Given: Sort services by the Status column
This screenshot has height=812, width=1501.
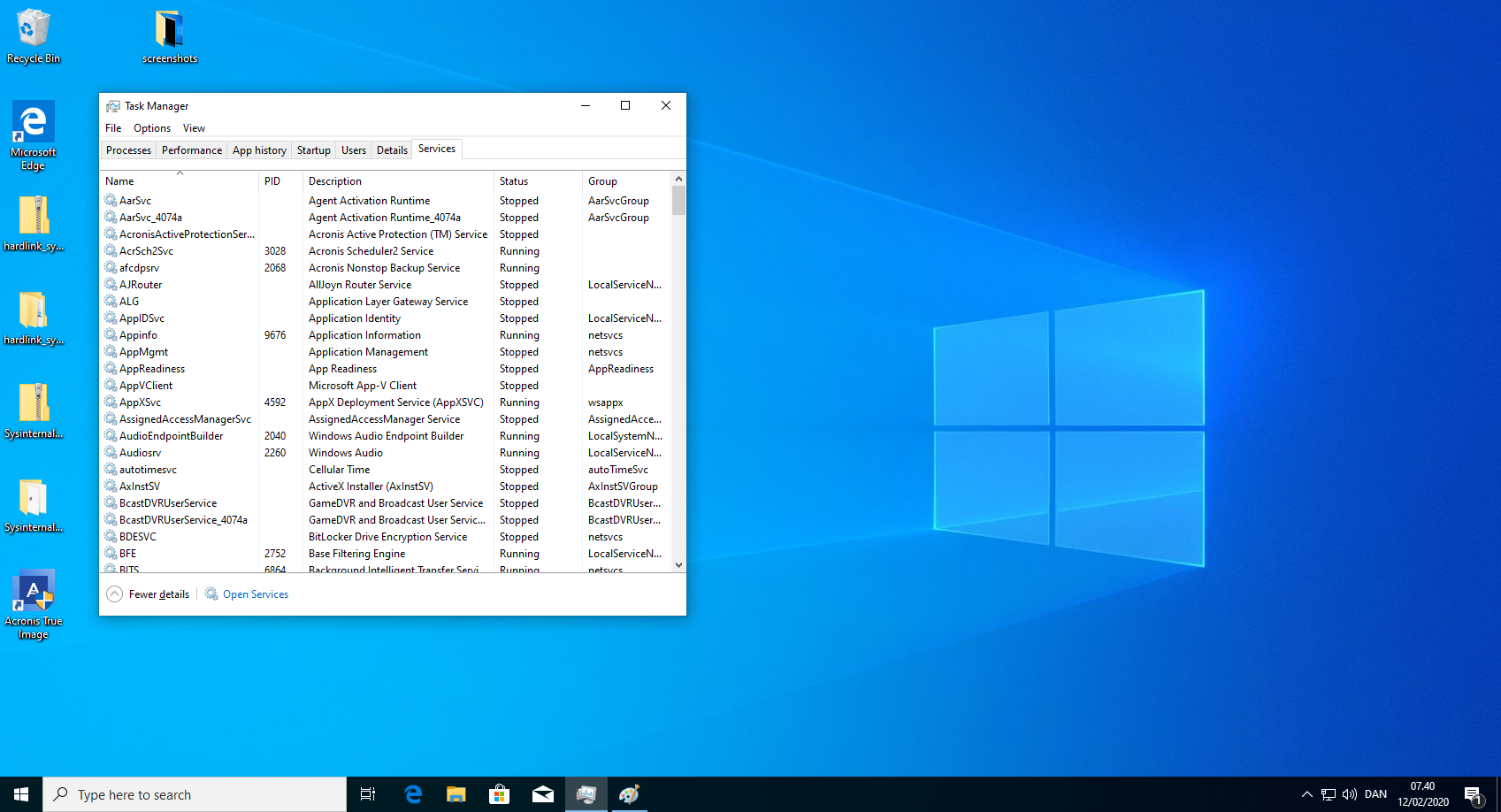Looking at the screenshot, I should click(514, 181).
